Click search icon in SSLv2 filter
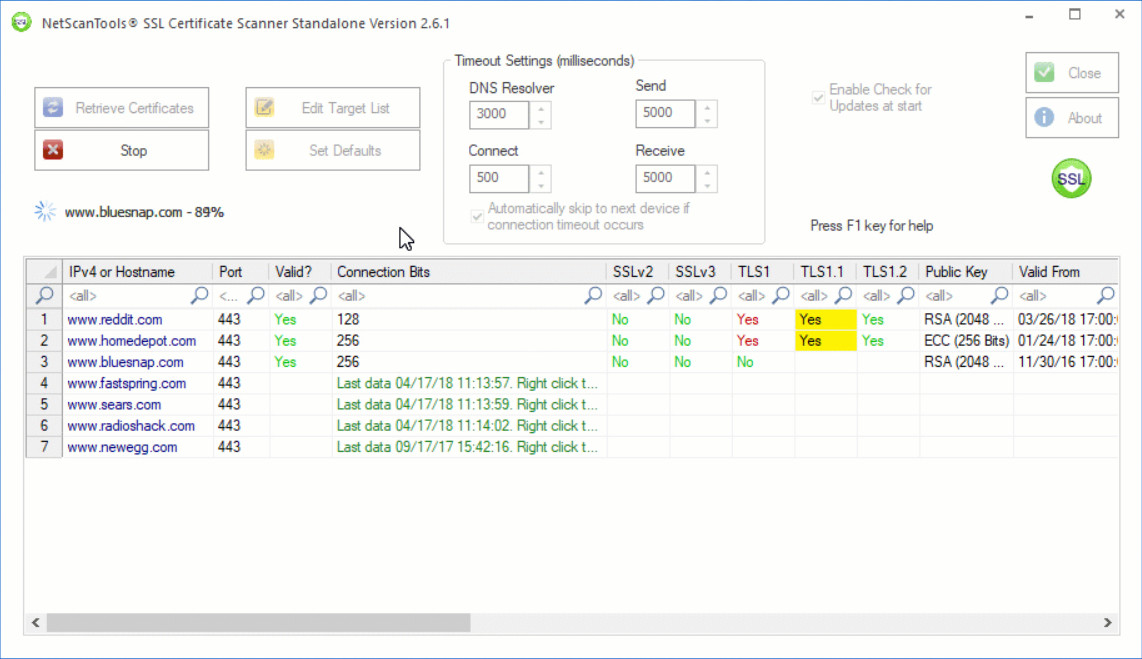Image resolution: width=1142 pixels, height=659 pixels. pyautogui.click(x=656, y=296)
